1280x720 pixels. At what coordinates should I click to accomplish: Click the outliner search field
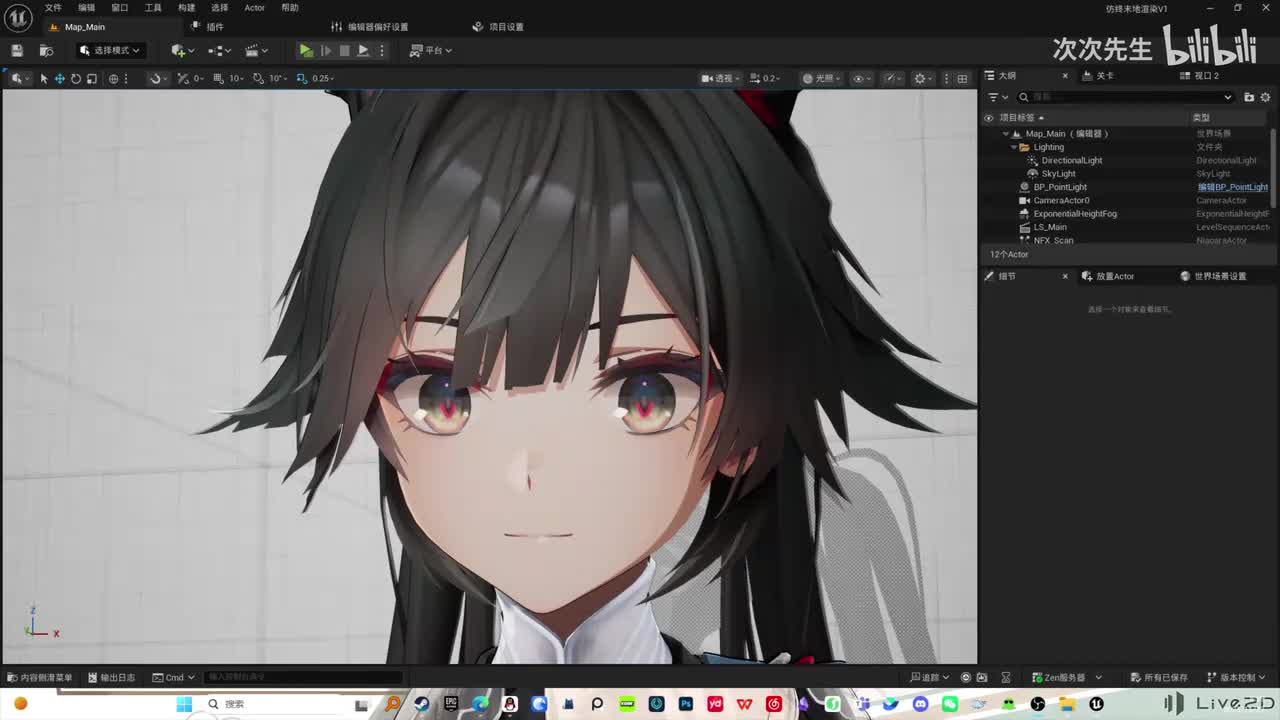click(1126, 97)
